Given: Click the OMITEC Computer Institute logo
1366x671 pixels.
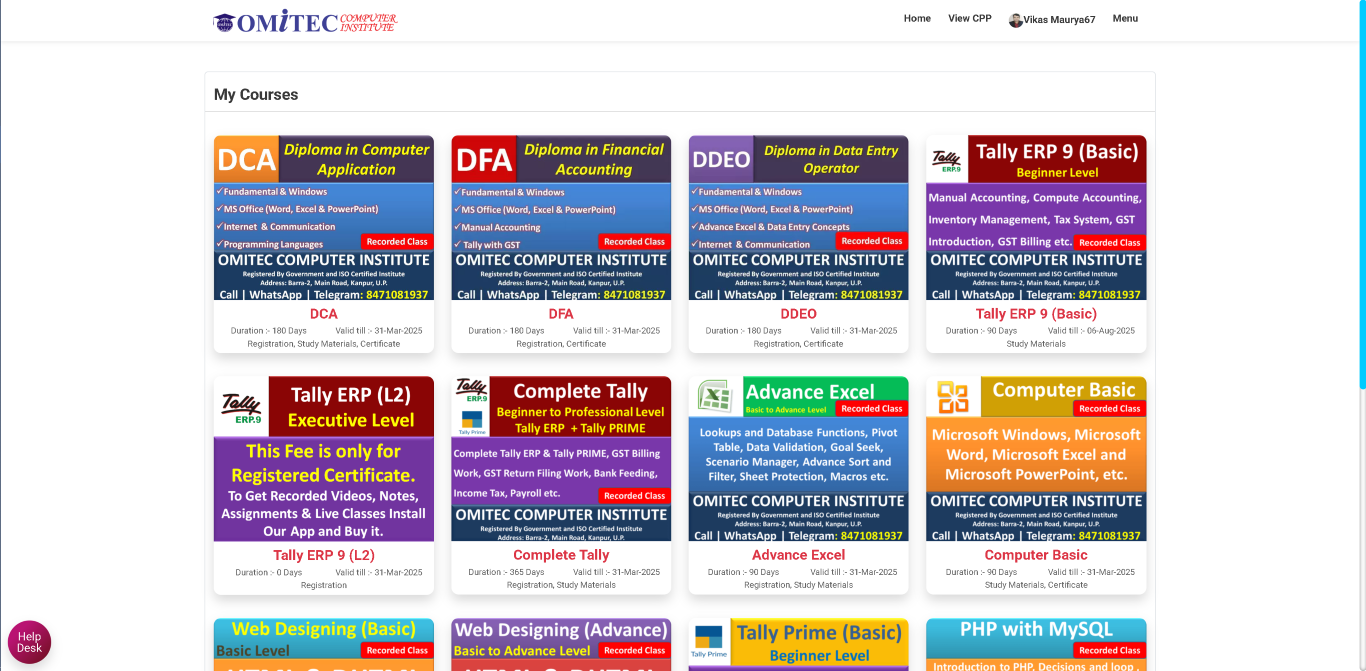Looking at the screenshot, I should [305, 22].
